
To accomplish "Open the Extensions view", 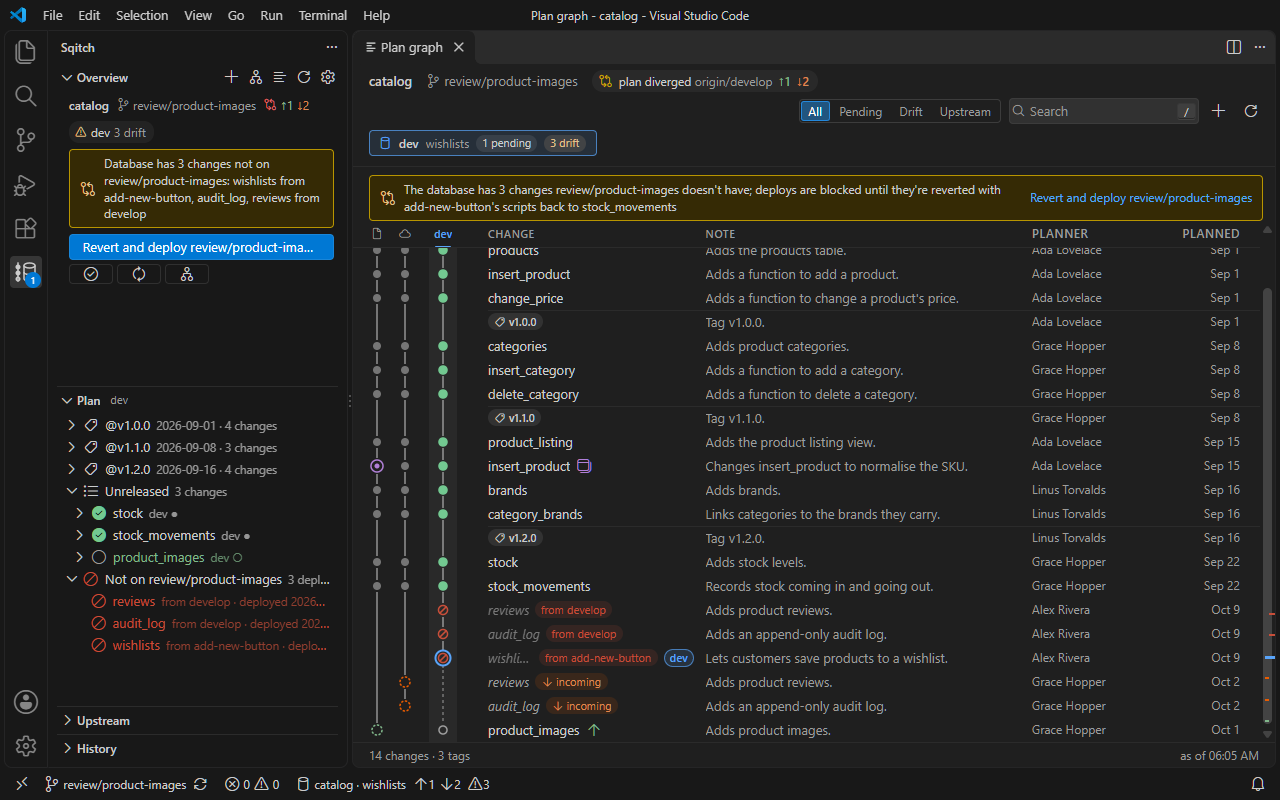I will pos(26,229).
